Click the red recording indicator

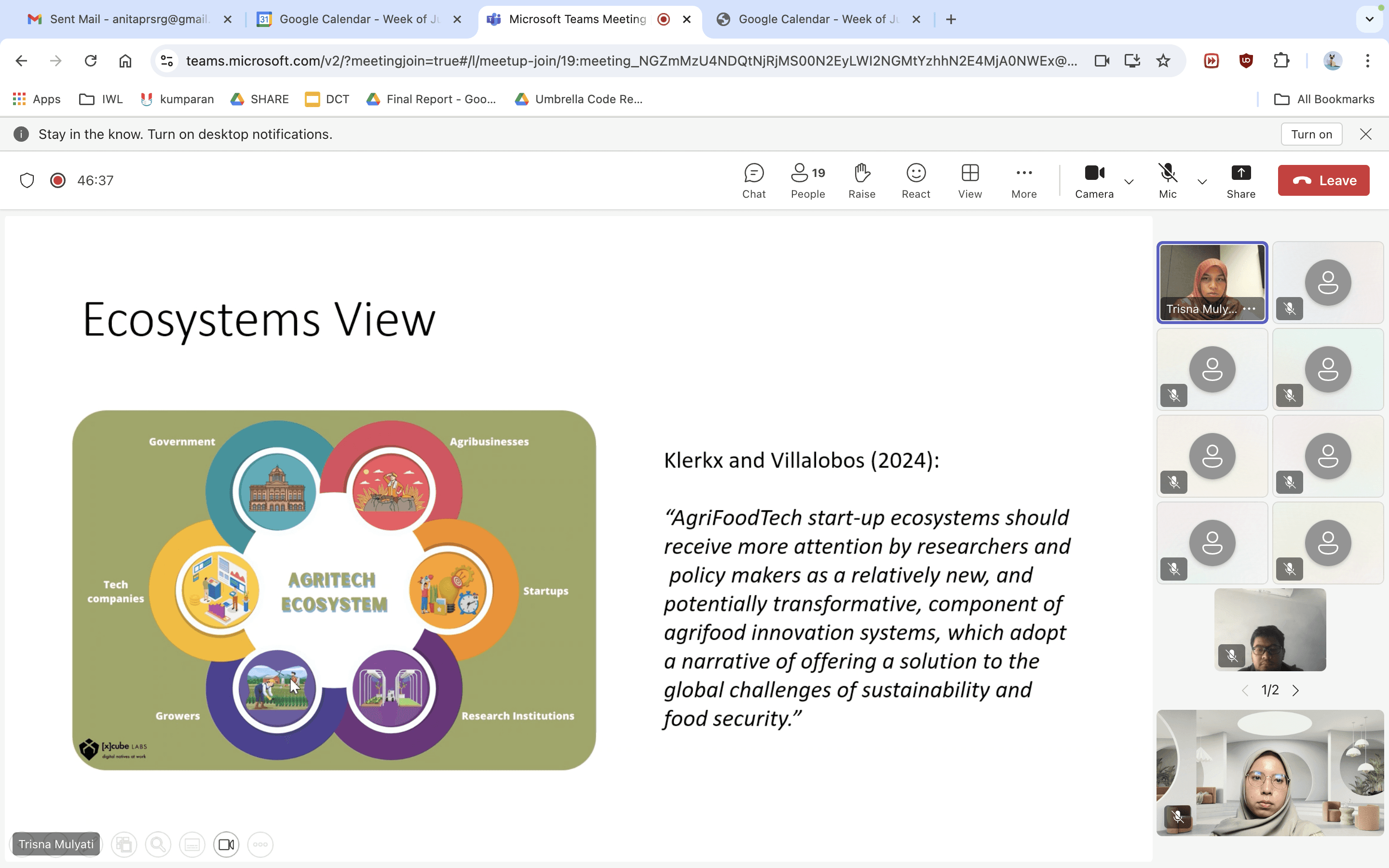pyautogui.click(x=57, y=180)
